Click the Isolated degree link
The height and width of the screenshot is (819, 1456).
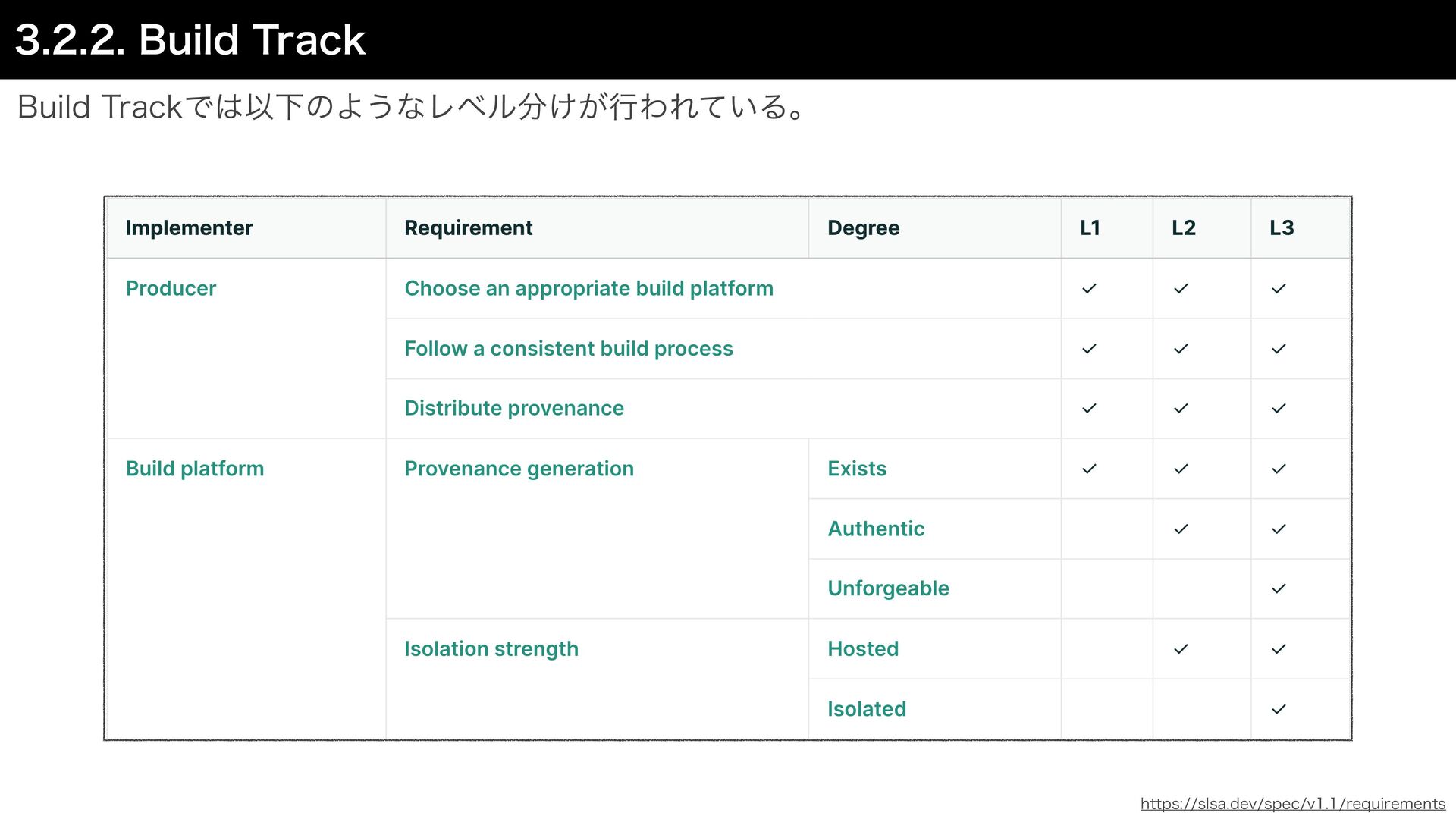click(867, 709)
